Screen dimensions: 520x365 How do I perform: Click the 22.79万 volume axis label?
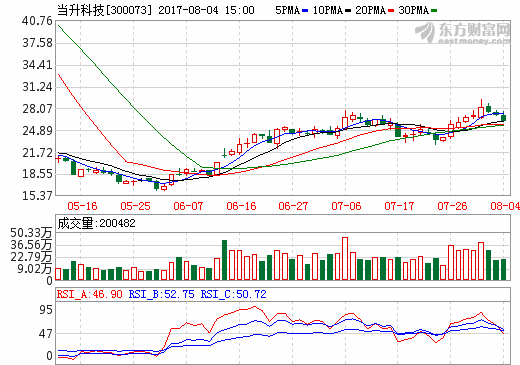pyautogui.click(x=31, y=257)
